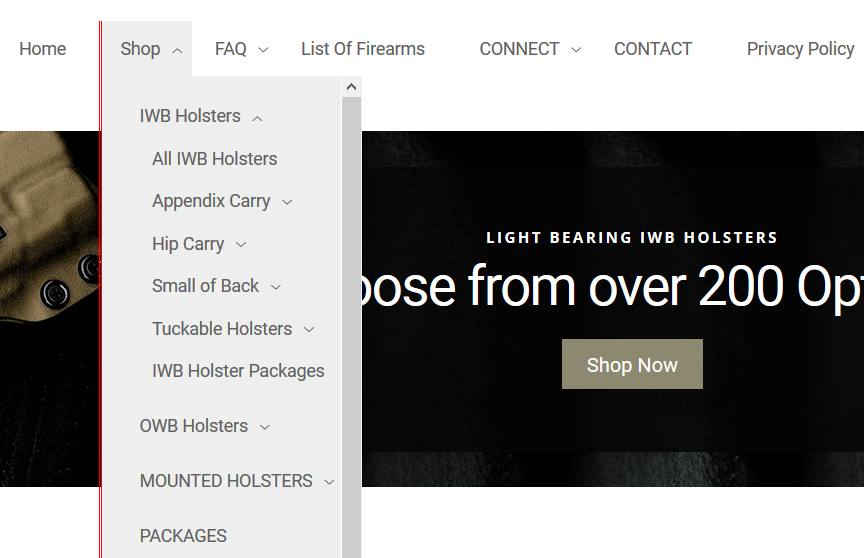Expand the Small of Back chevron

[x=276, y=287]
